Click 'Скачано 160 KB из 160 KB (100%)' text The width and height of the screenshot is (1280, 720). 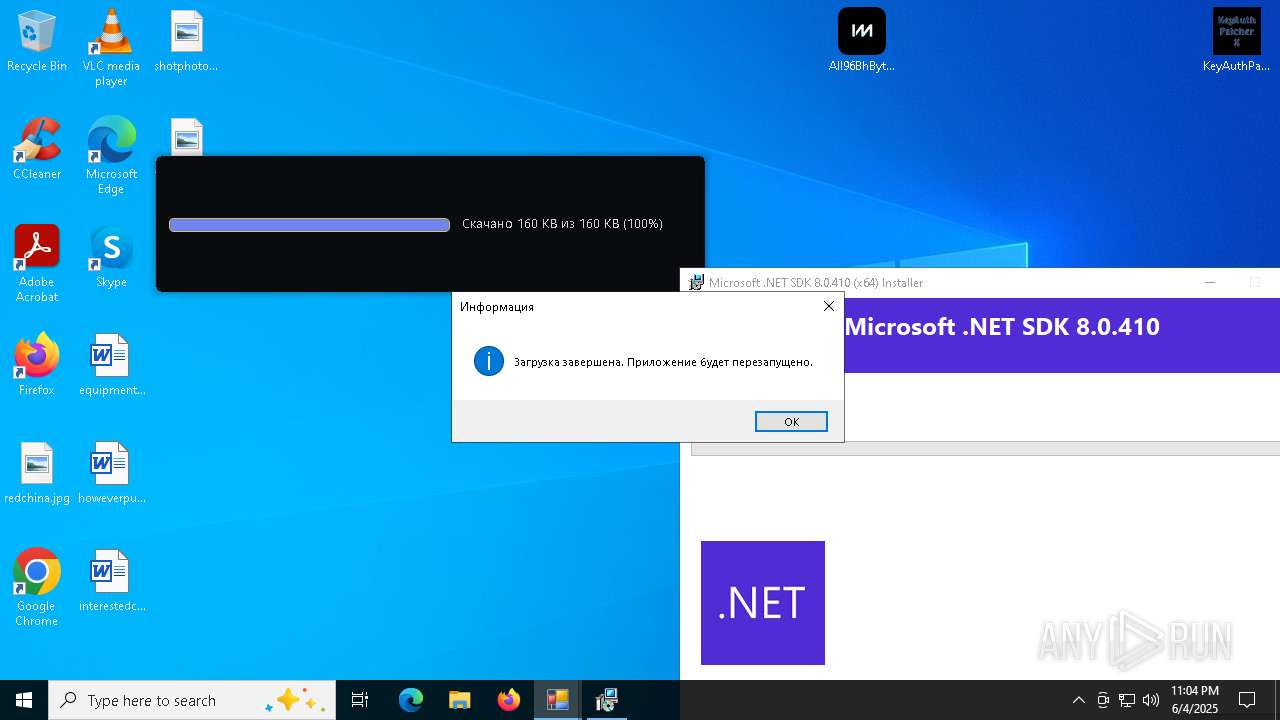click(562, 224)
